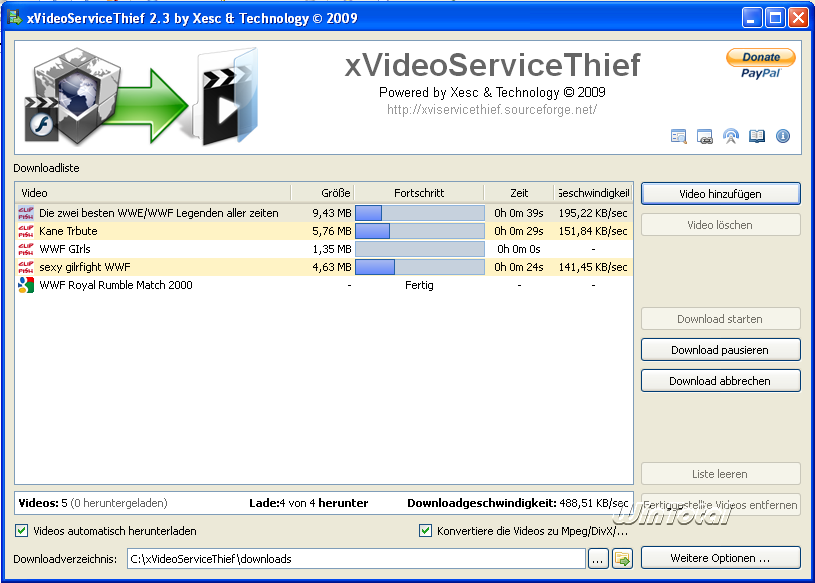The height and width of the screenshot is (583, 815).
Task: Click the Google Video icon beside Royal Rumble
Action: [26, 285]
